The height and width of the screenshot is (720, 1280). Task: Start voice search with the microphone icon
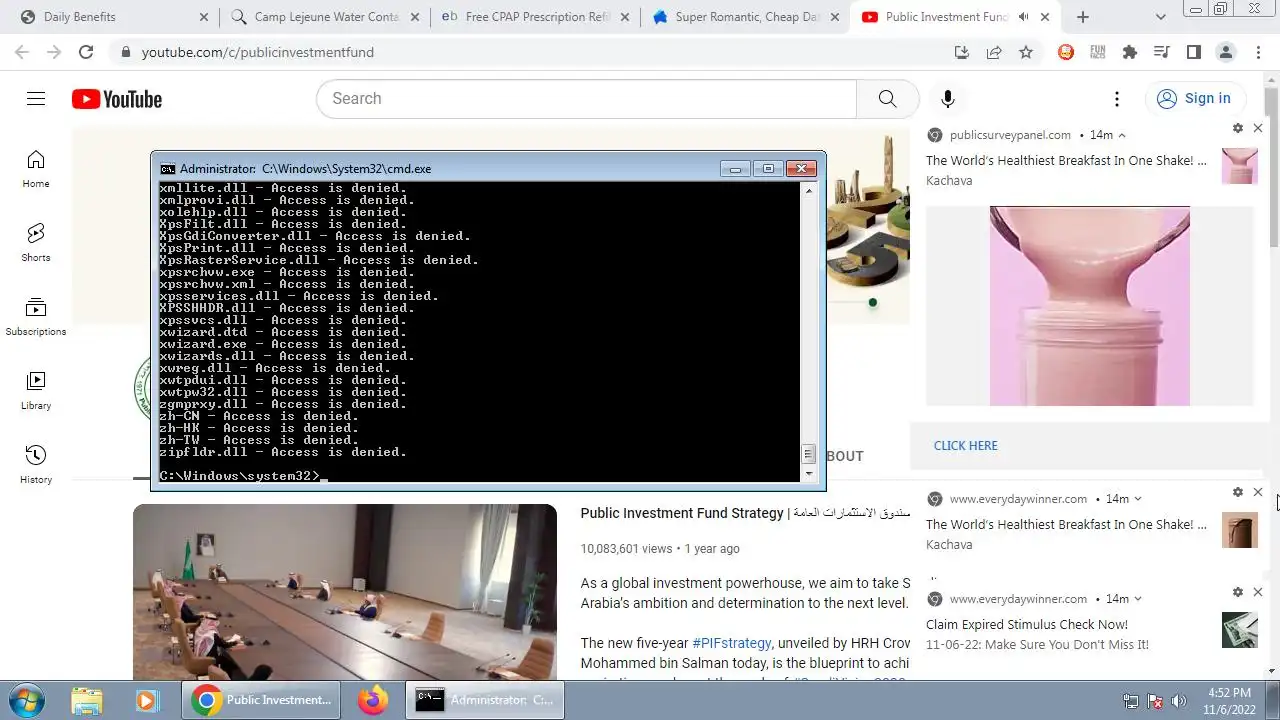click(x=948, y=98)
